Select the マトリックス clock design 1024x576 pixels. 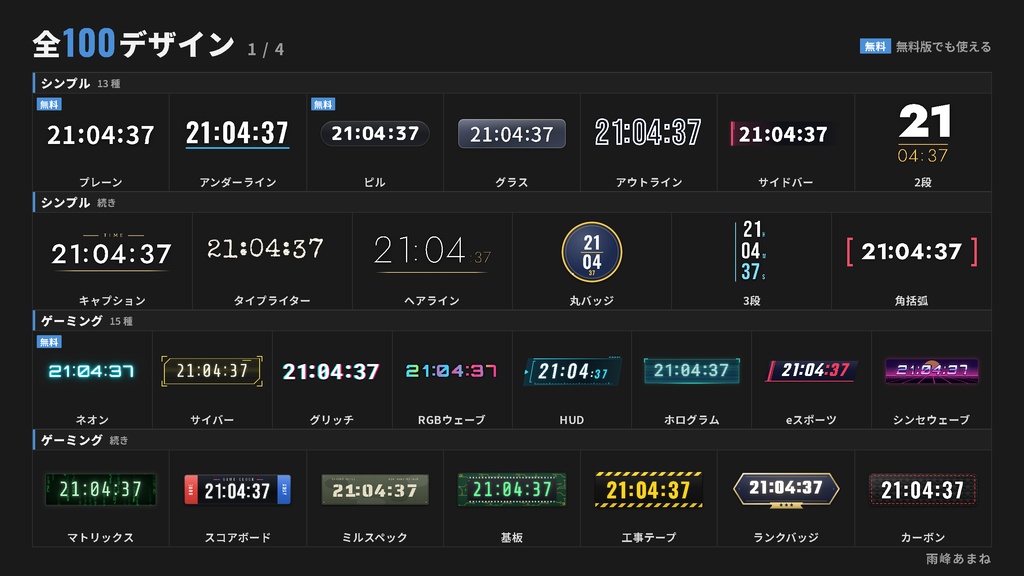(101, 499)
